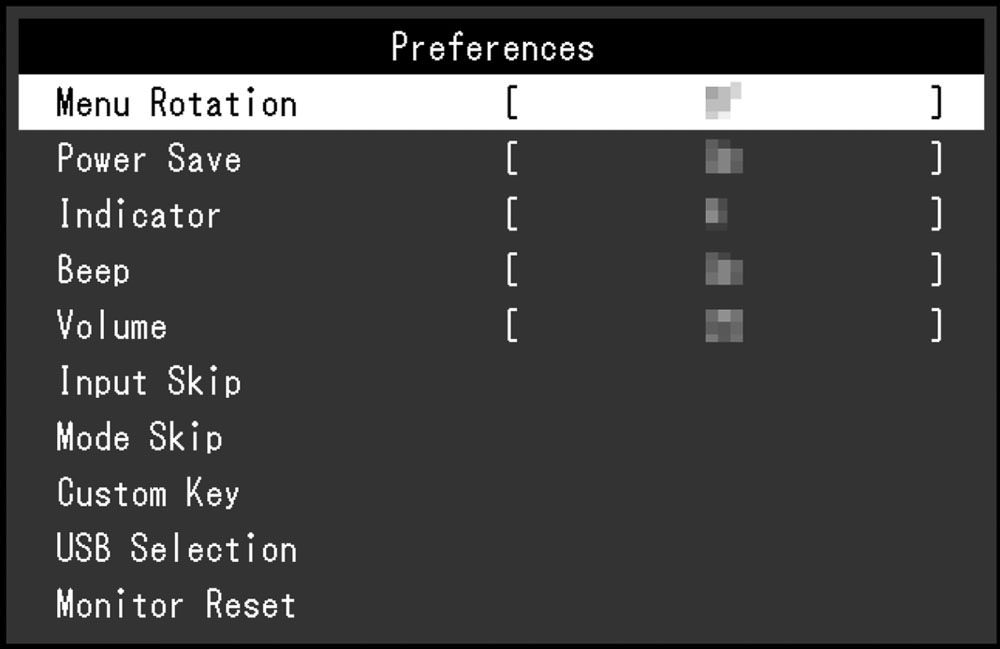Open the Input Skip submenu
The image size is (1000, 649).
(x=148, y=381)
